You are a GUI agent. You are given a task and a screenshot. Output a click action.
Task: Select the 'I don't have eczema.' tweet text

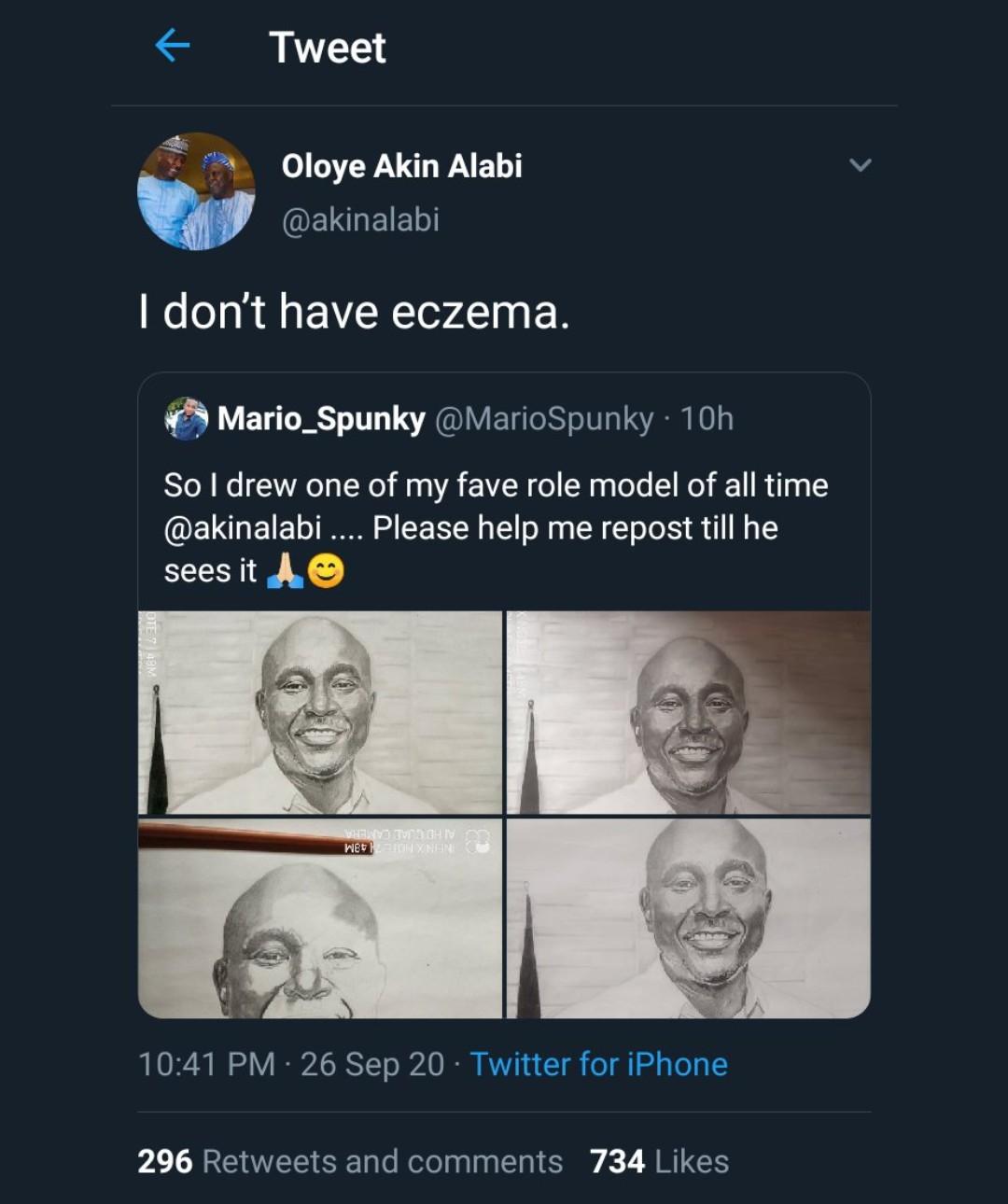(354, 312)
